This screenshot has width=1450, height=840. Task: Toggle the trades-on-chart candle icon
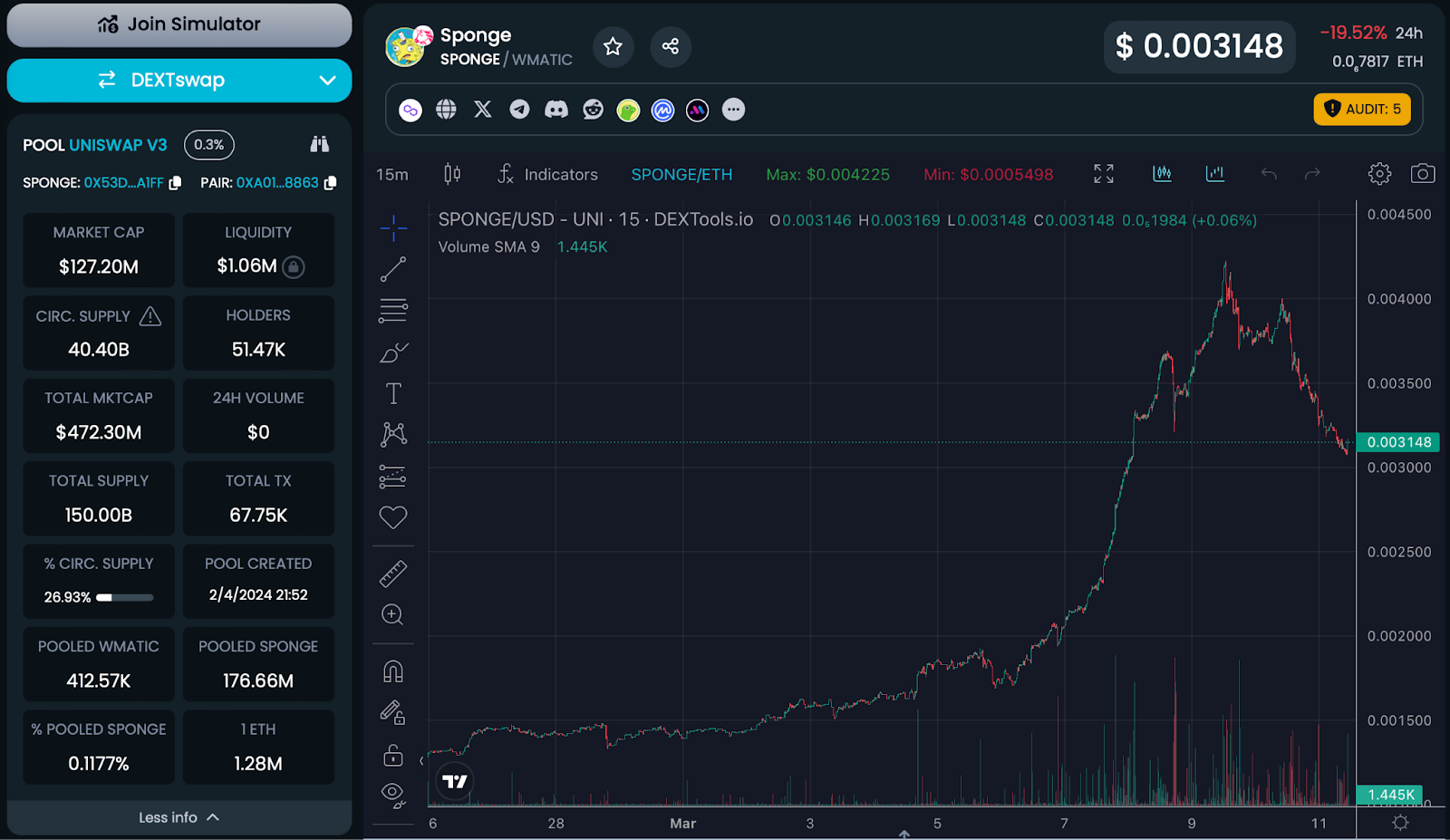pos(1162,173)
